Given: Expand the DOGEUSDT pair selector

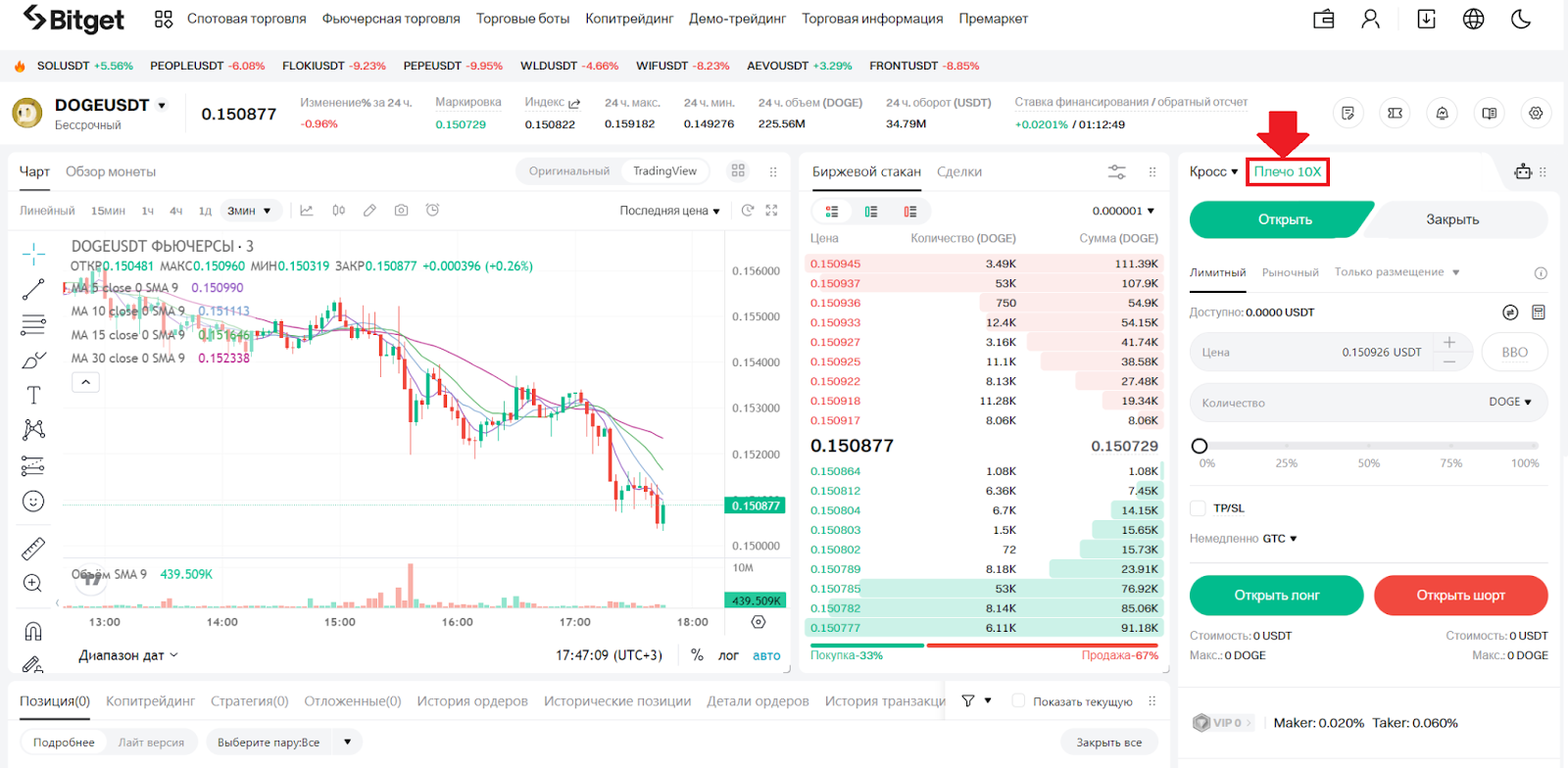Looking at the screenshot, I should tap(162, 106).
